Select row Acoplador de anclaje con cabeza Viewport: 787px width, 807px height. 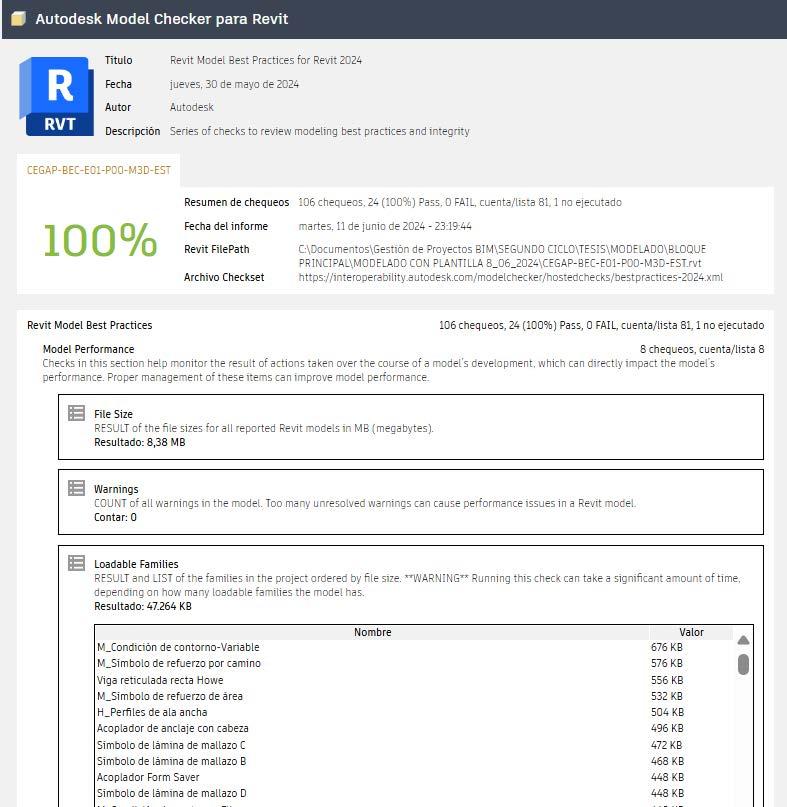pos(372,728)
